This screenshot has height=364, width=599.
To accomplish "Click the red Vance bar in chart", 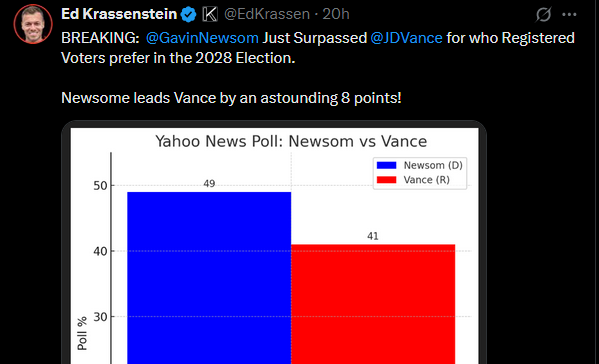I will pyautogui.click(x=373, y=304).
